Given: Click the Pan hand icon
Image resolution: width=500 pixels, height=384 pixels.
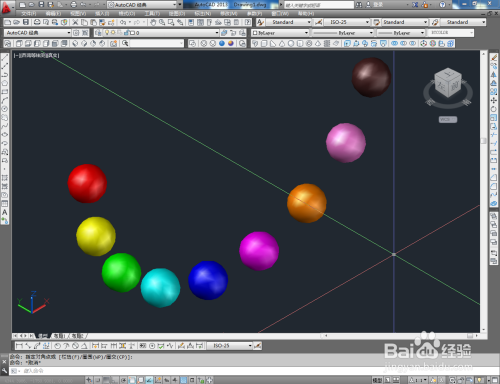Looking at the screenshot, I should tap(153, 22).
